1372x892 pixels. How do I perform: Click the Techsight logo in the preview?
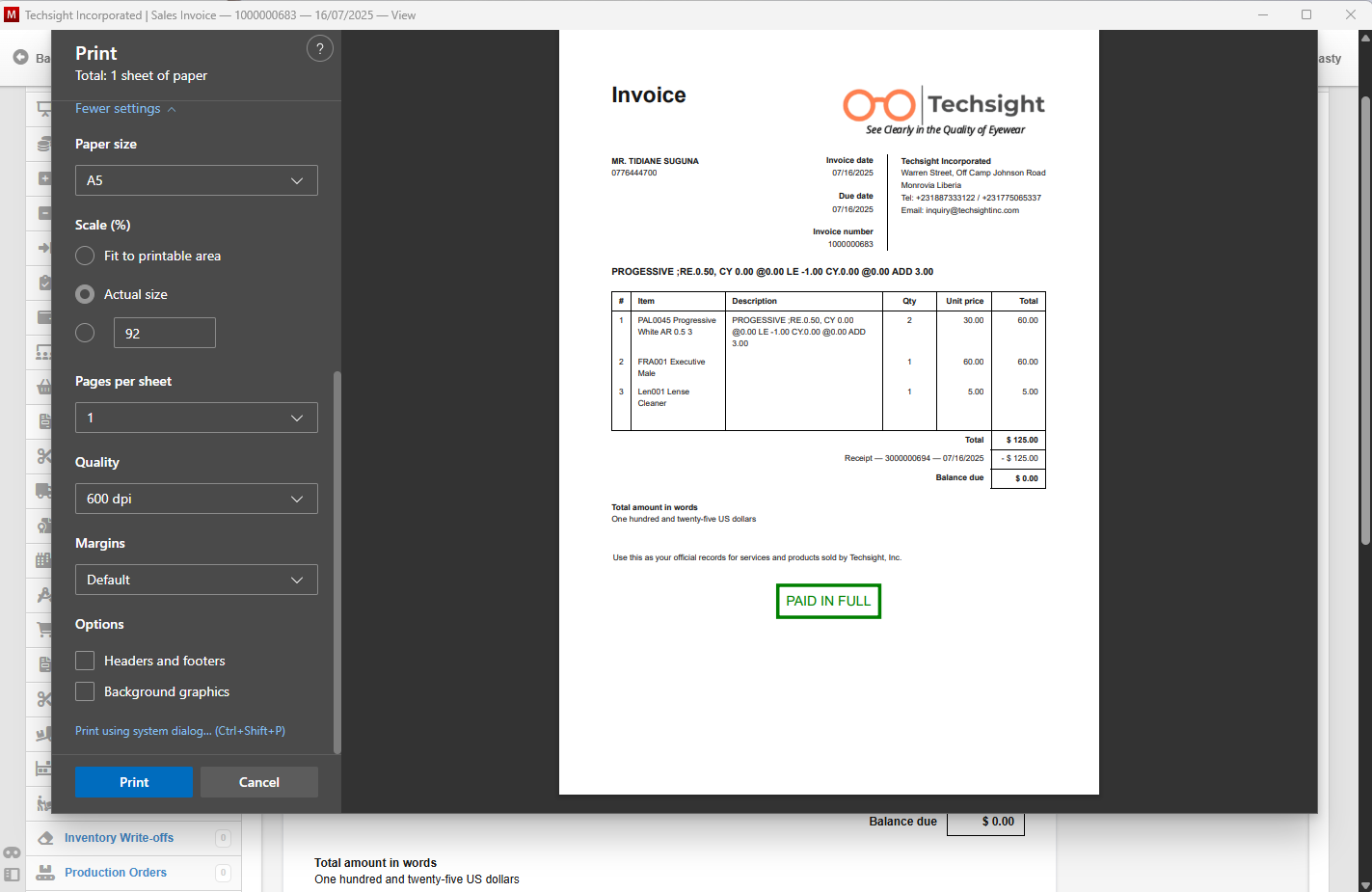[944, 111]
